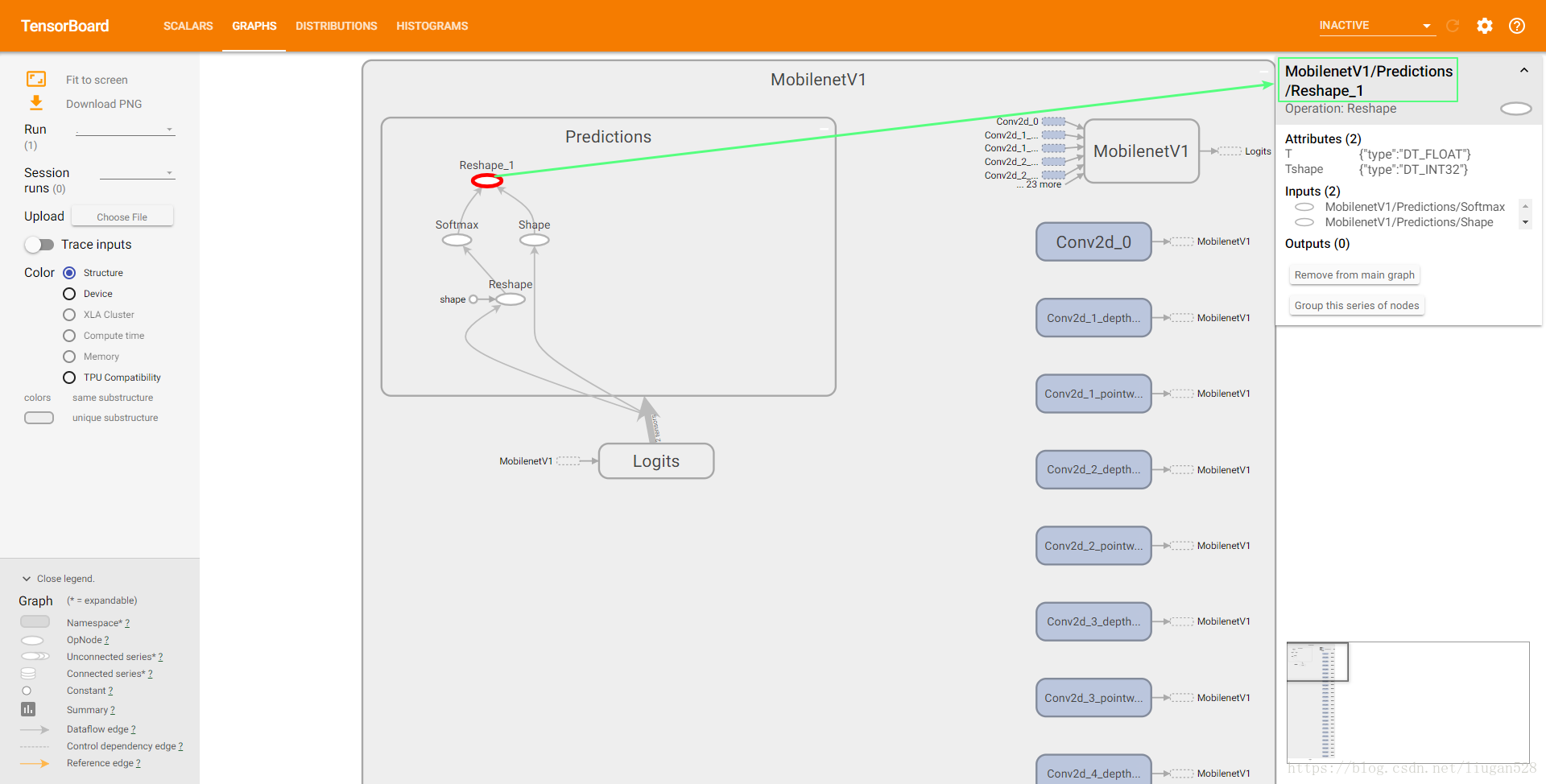Screen dimensions: 1546x784
Task: Open the Reference edge help link
Action: coord(138,763)
